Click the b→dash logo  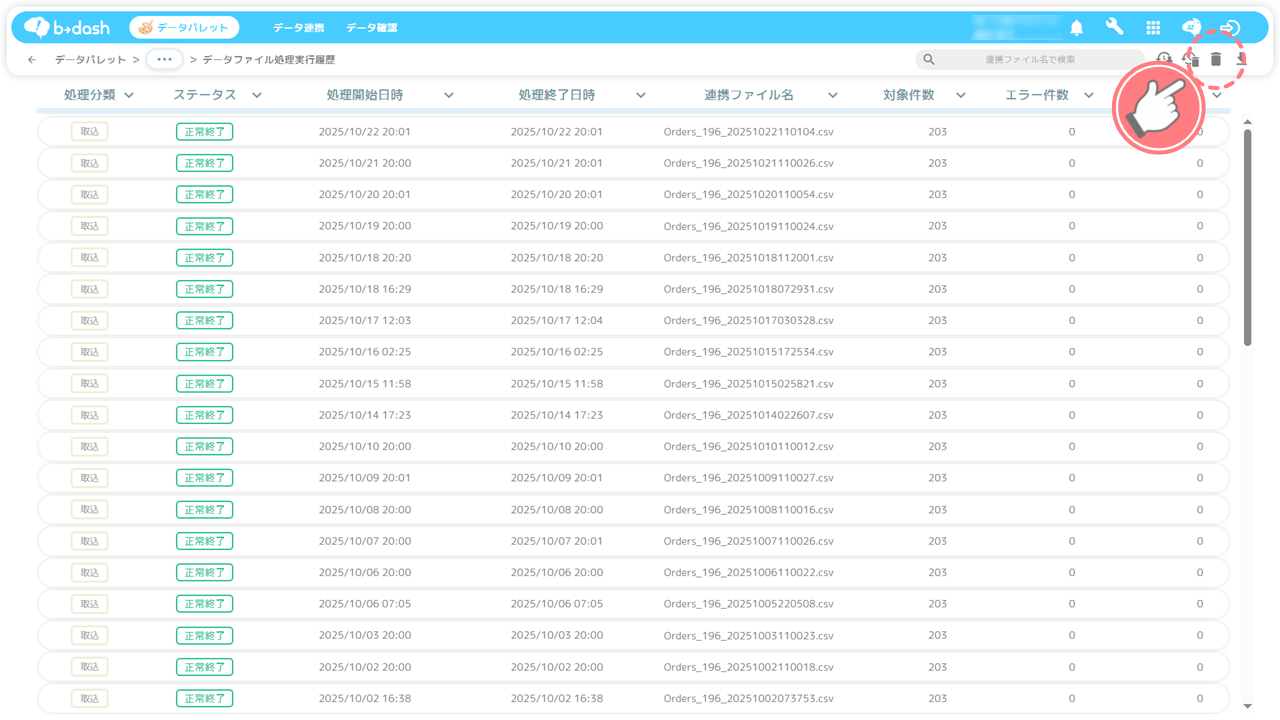click(x=67, y=27)
